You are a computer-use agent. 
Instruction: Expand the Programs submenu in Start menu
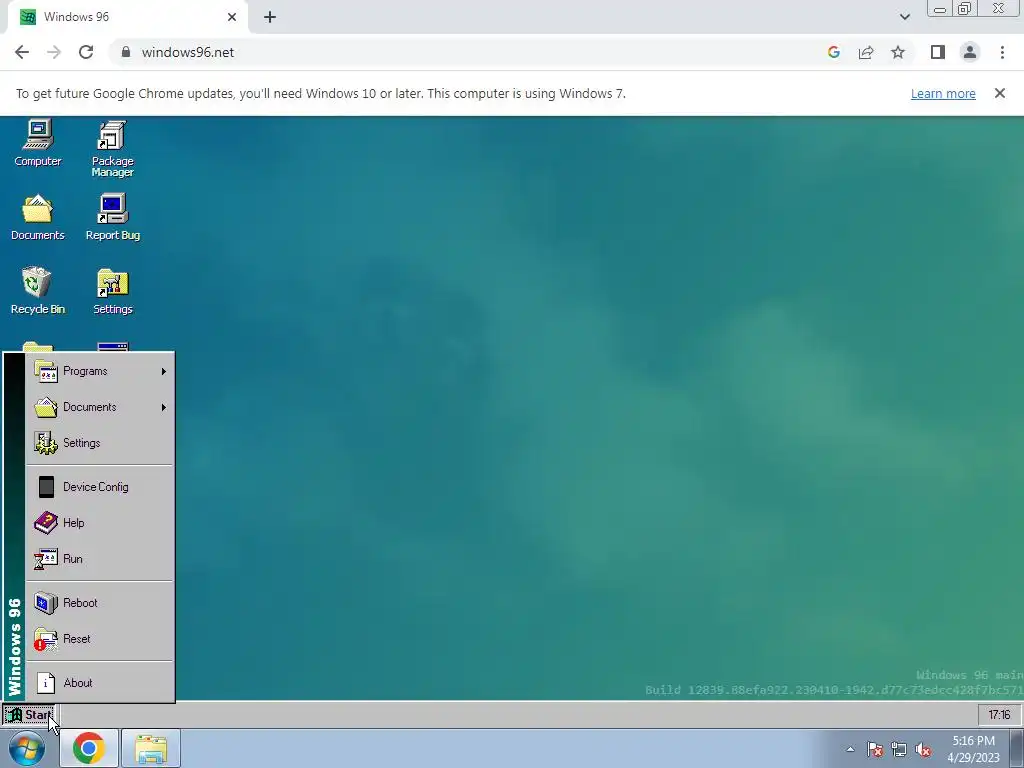[x=100, y=371]
